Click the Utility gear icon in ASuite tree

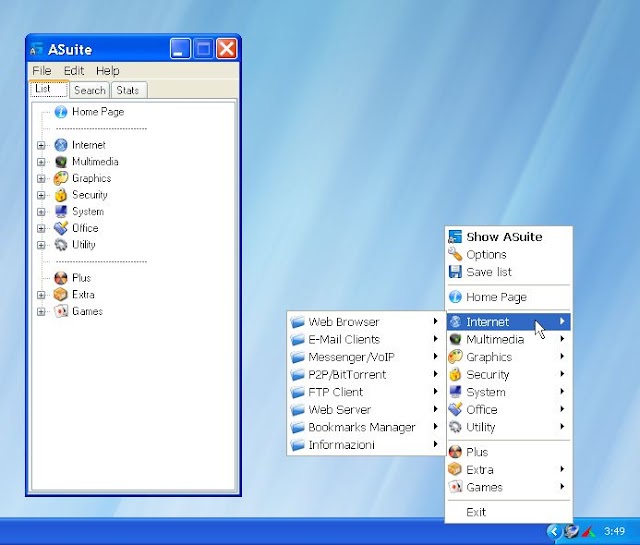coord(61,245)
